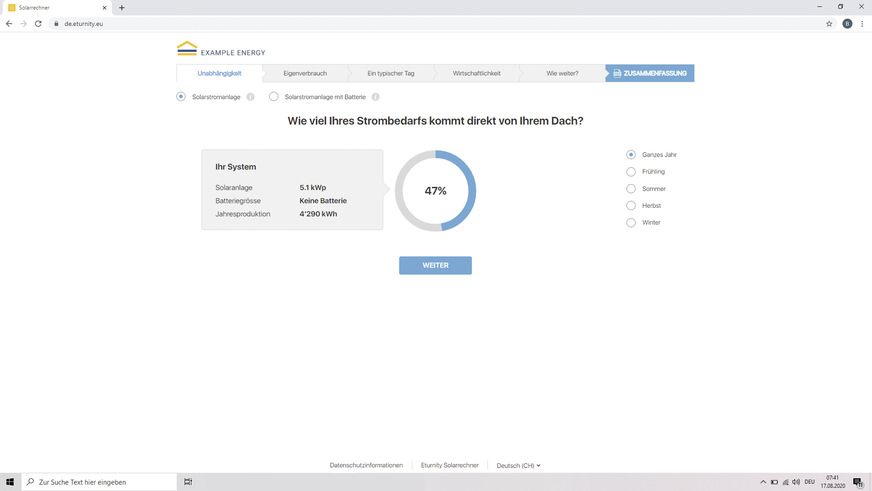This screenshot has height=491, width=872.
Task: Open Task View in the taskbar
Action: (188, 482)
